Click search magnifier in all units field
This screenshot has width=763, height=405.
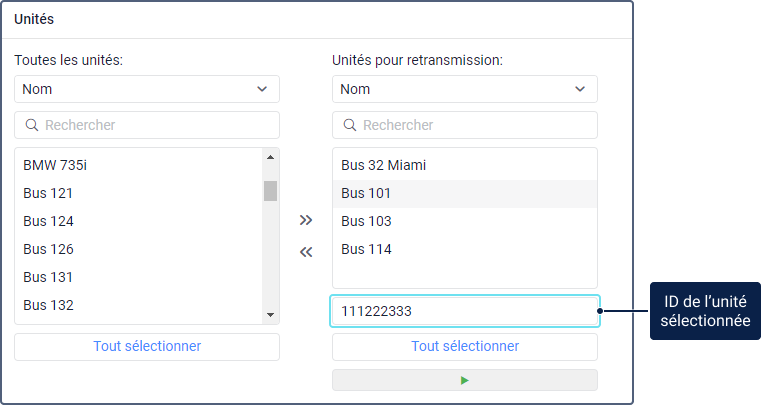tap(31, 125)
